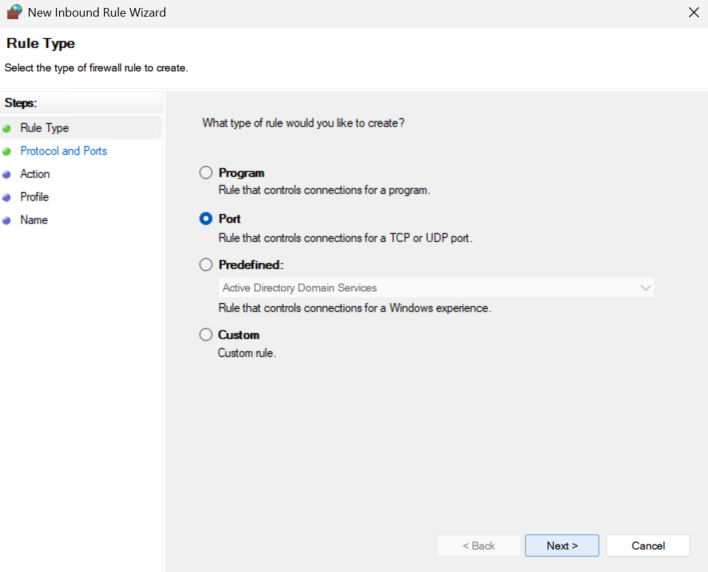The width and height of the screenshot is (708, 572).
Task: Click the firewall wizard title bar icon
Action: (x=14, y=12)
